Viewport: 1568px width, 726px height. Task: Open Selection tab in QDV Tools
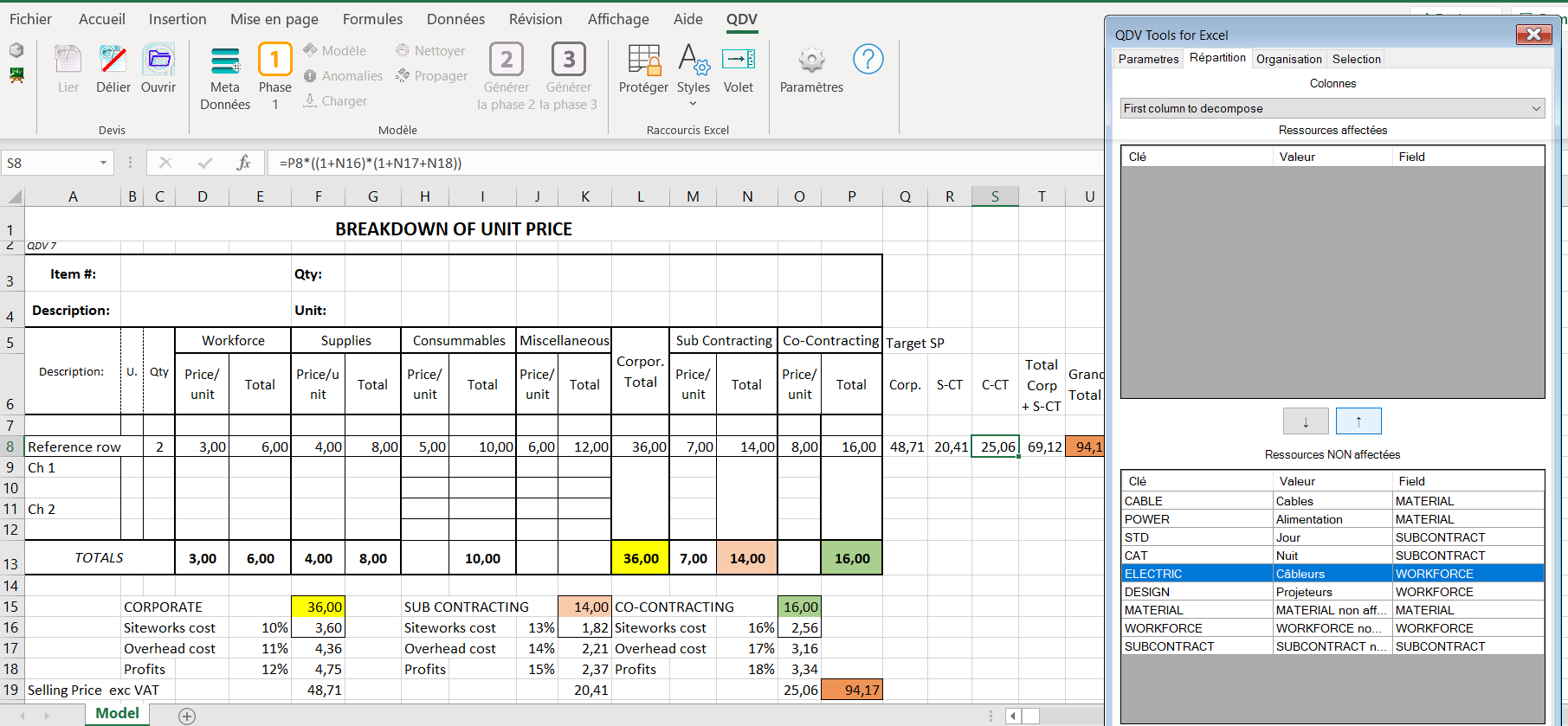point(1357,59)
